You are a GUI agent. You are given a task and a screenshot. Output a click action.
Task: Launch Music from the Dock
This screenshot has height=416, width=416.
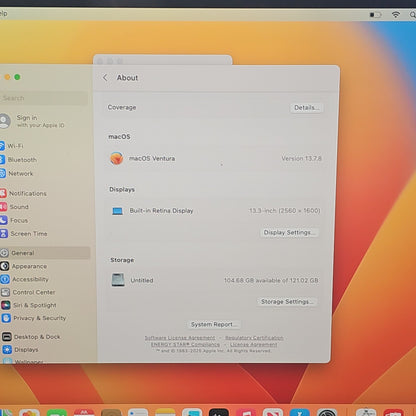point(246,412)
